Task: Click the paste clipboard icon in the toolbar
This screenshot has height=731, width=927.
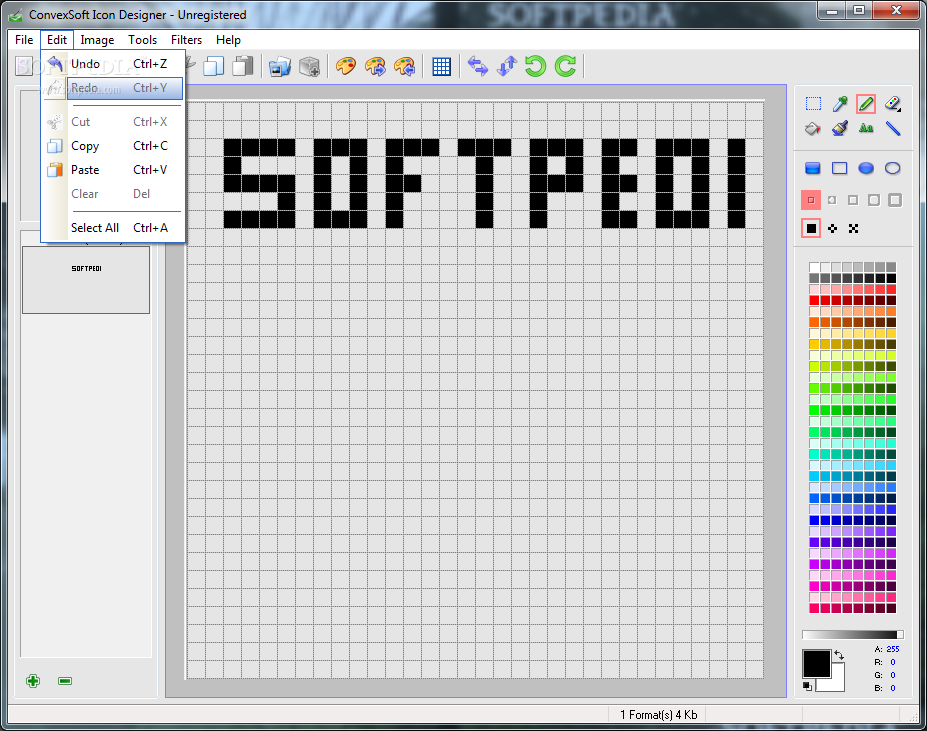Action: click(x=242, y=66)
